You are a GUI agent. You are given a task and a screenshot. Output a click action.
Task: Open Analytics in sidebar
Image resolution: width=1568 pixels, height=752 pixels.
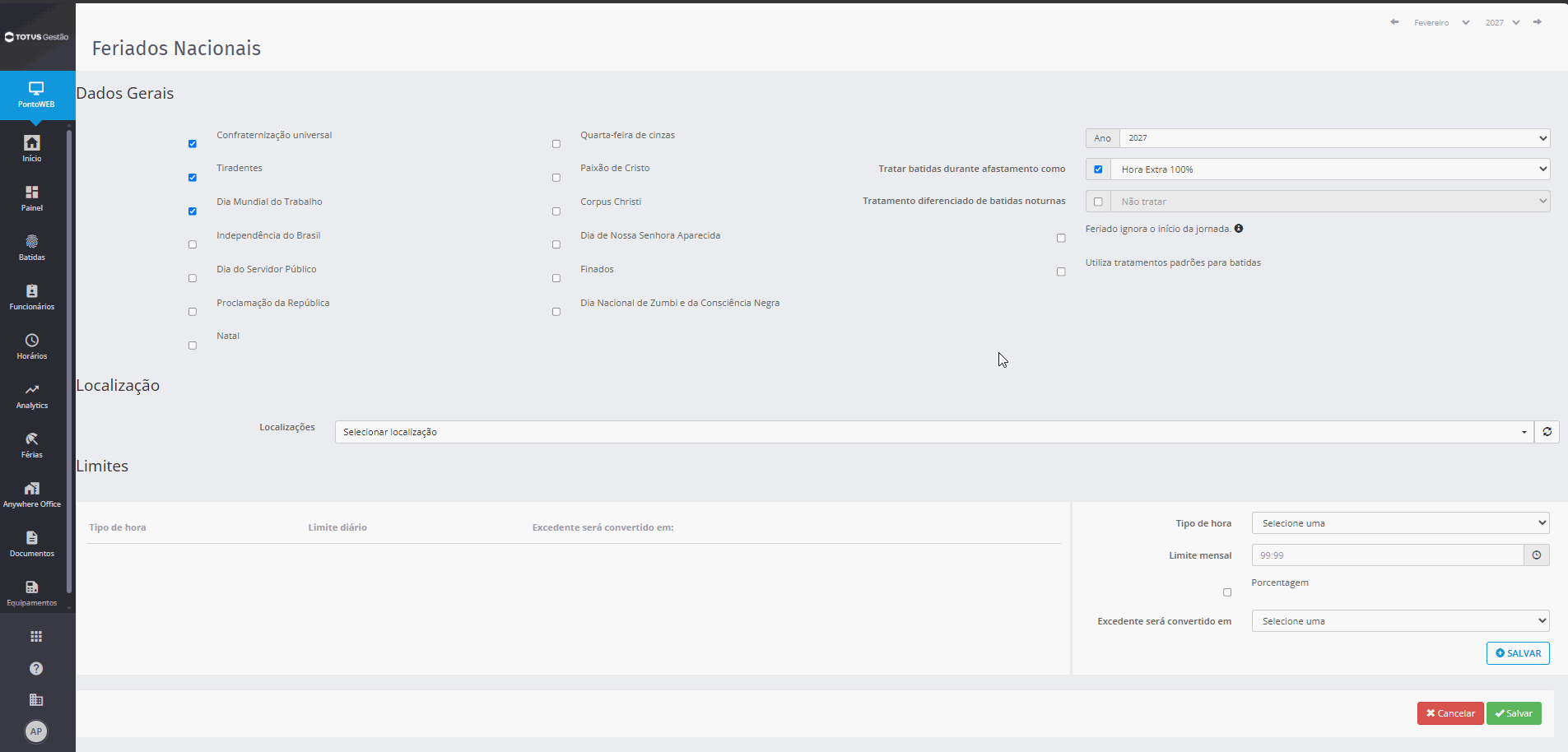(32, 395)
